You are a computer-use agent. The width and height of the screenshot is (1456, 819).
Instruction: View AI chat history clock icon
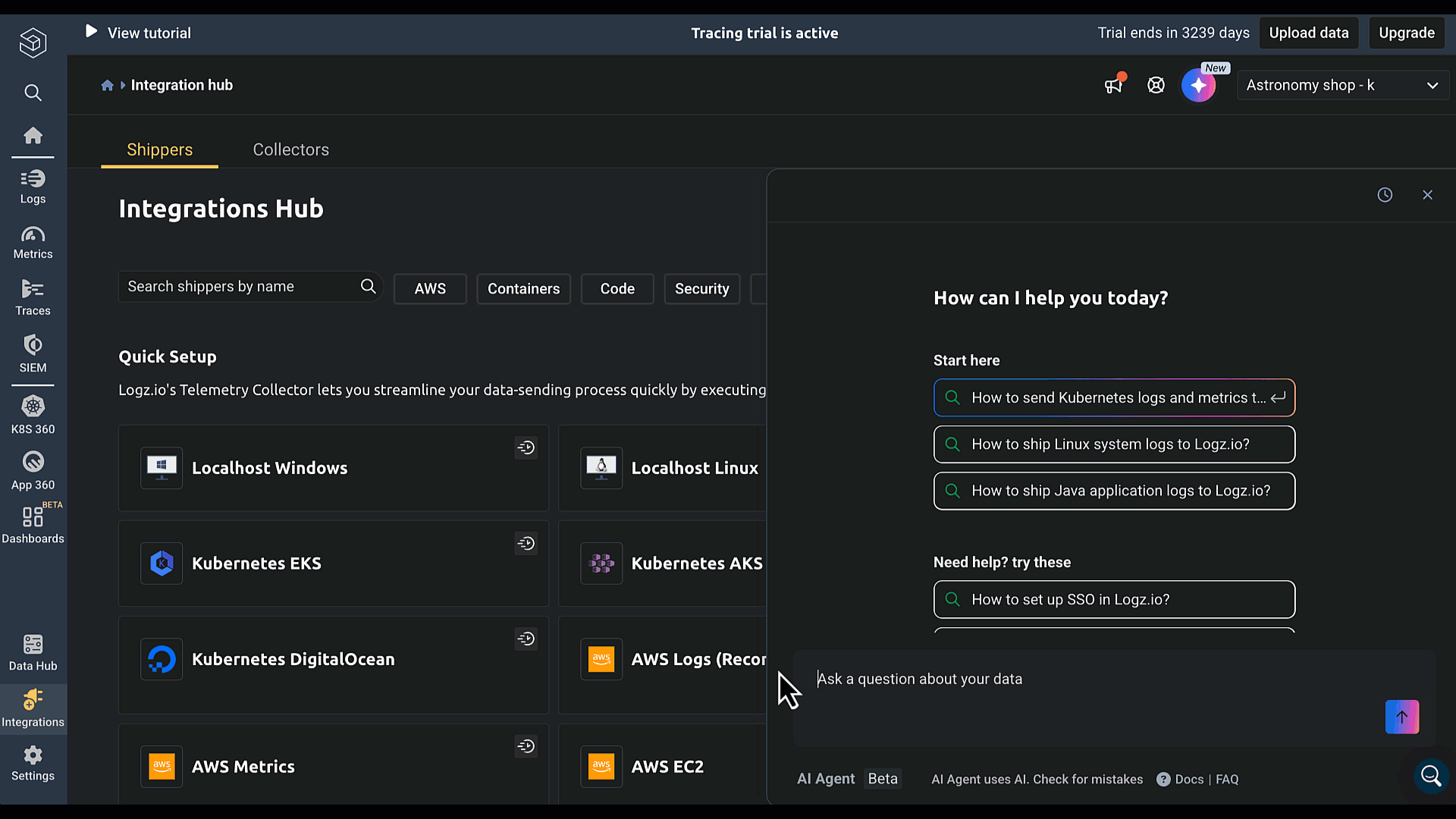pyautogui.click(x=1385, y=195)
